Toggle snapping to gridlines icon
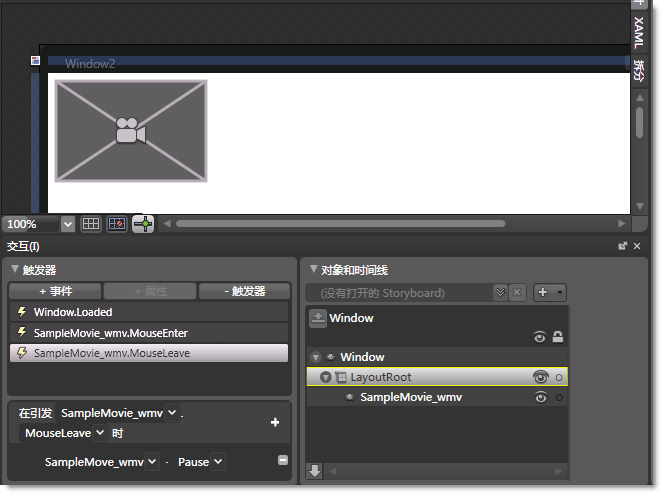 click(x=117, y=224)
